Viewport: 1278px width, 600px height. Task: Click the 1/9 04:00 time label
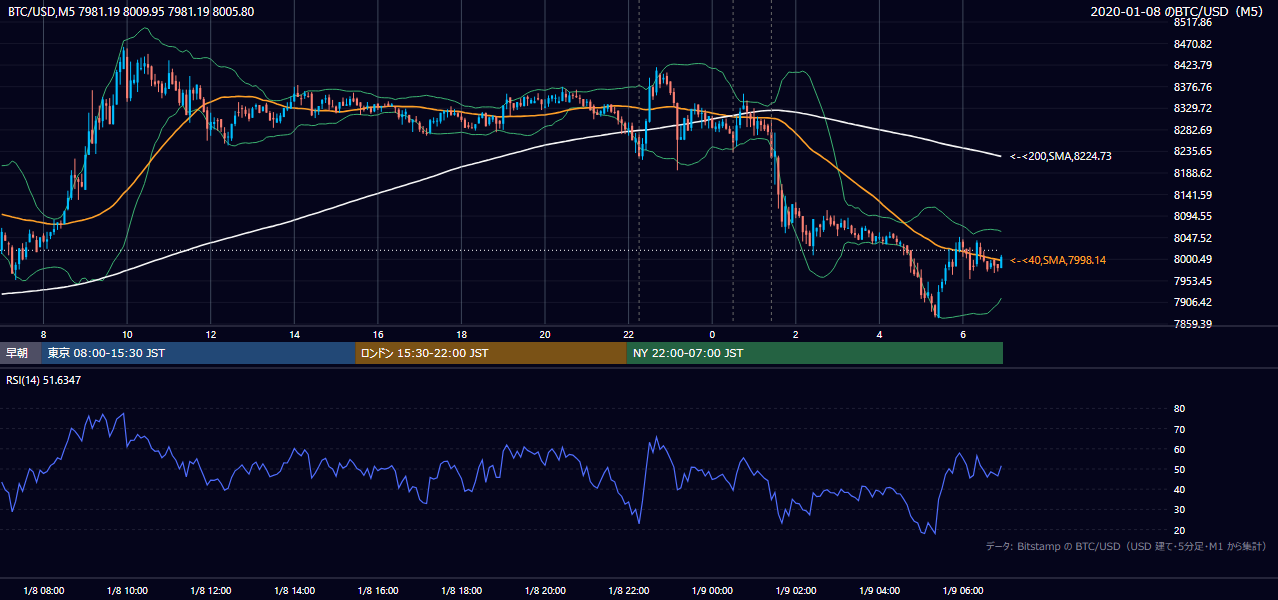pos(879,591)
